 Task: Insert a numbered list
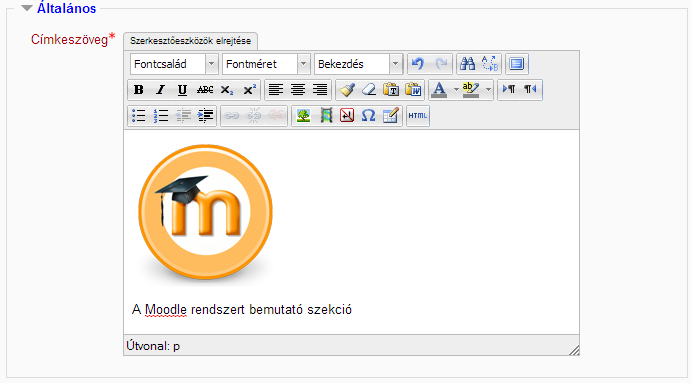(160, 116)
